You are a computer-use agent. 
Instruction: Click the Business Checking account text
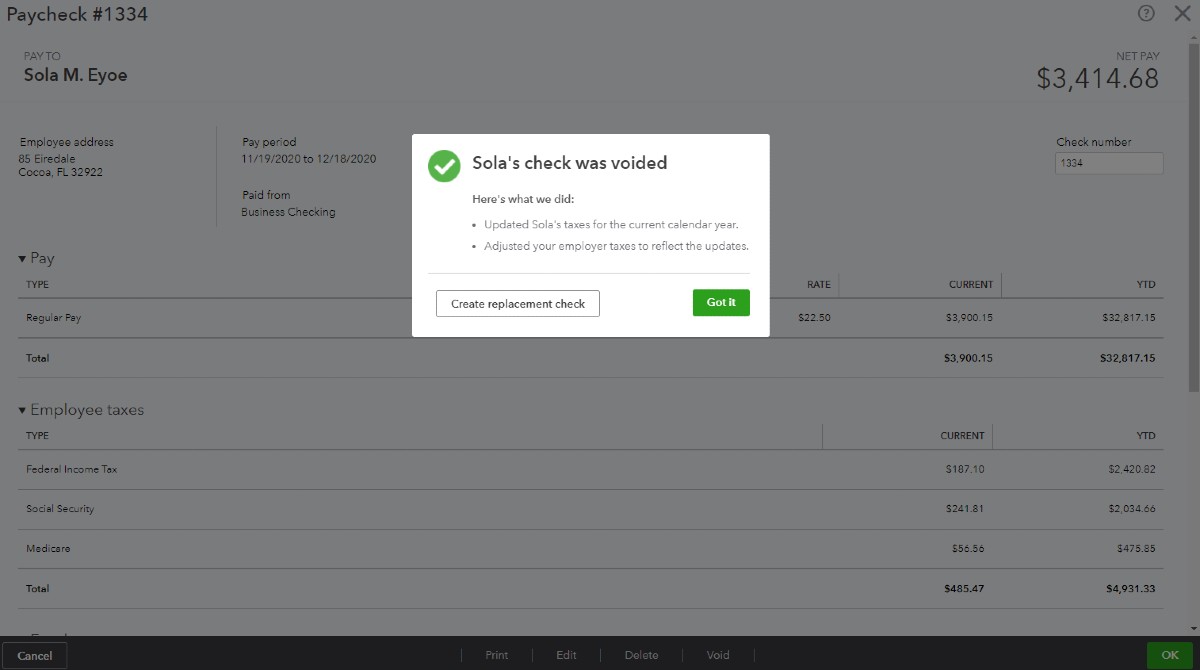point(288,212)
